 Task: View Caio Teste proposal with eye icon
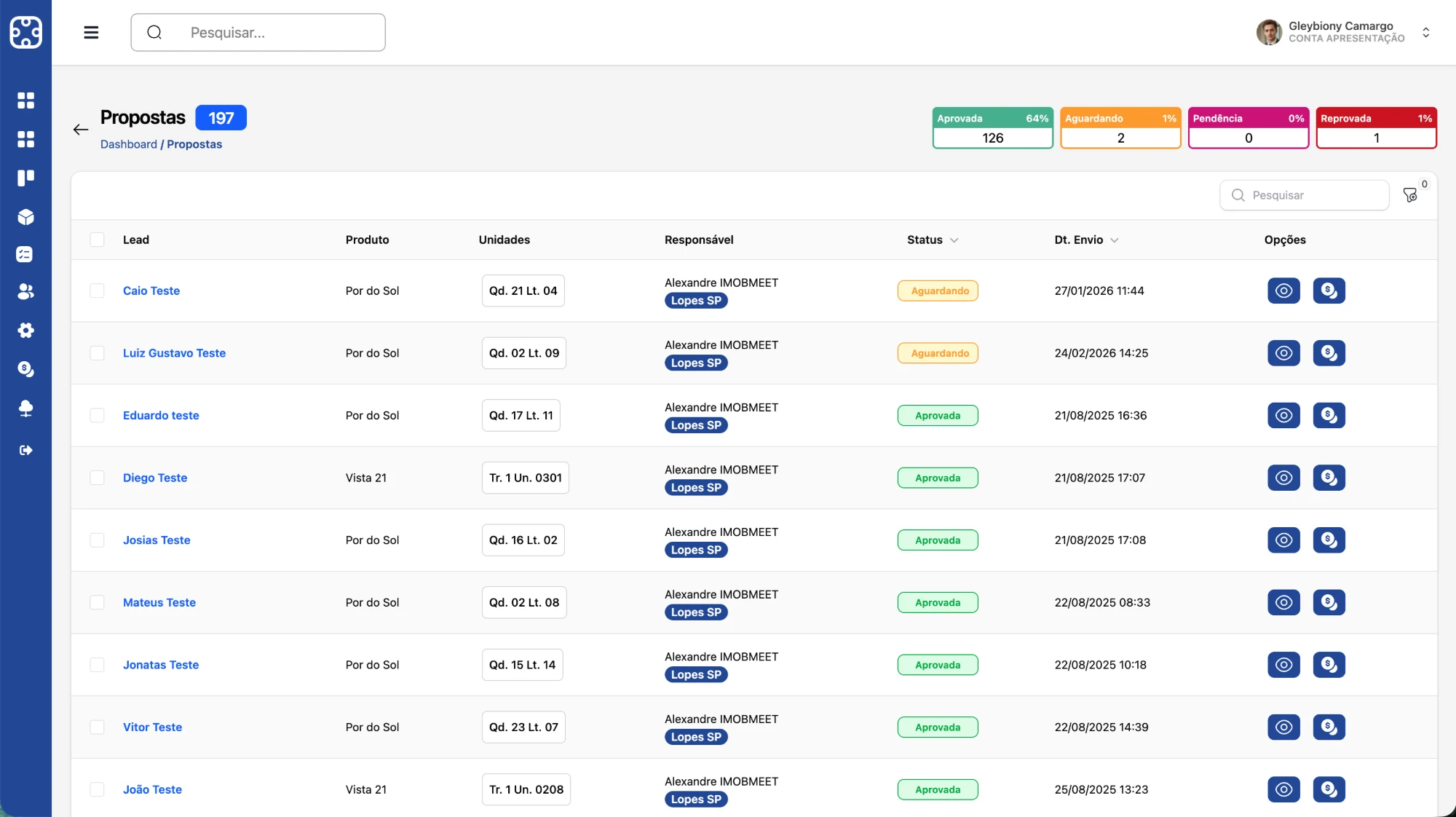[1283, 291]
